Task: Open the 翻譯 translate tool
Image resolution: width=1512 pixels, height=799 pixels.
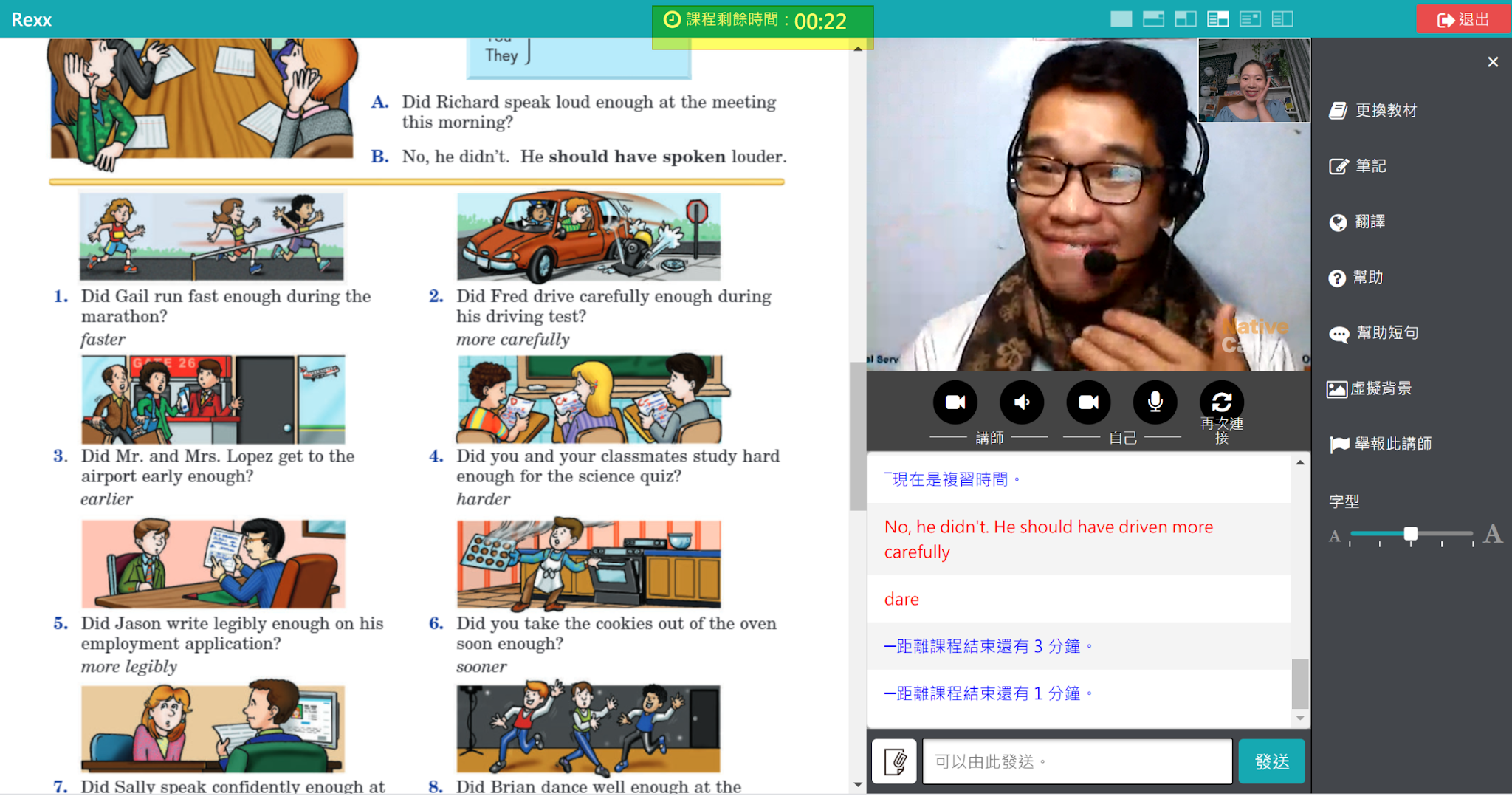Action: (1358, 222)
